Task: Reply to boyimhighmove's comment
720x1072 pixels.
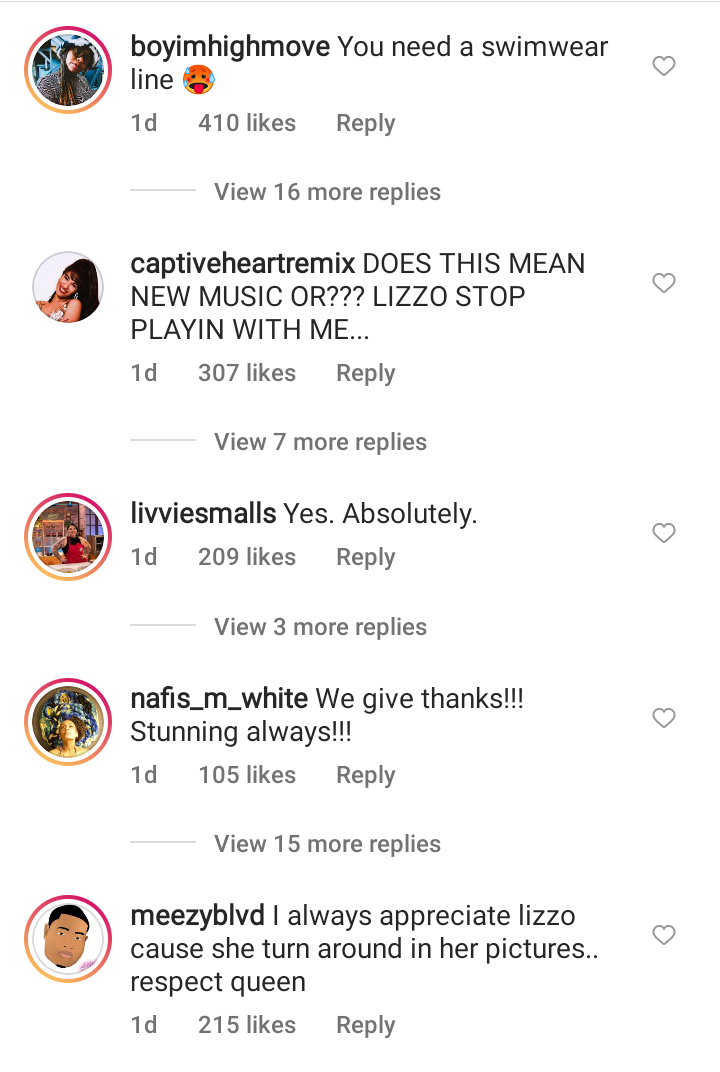Action: (365, 123)
